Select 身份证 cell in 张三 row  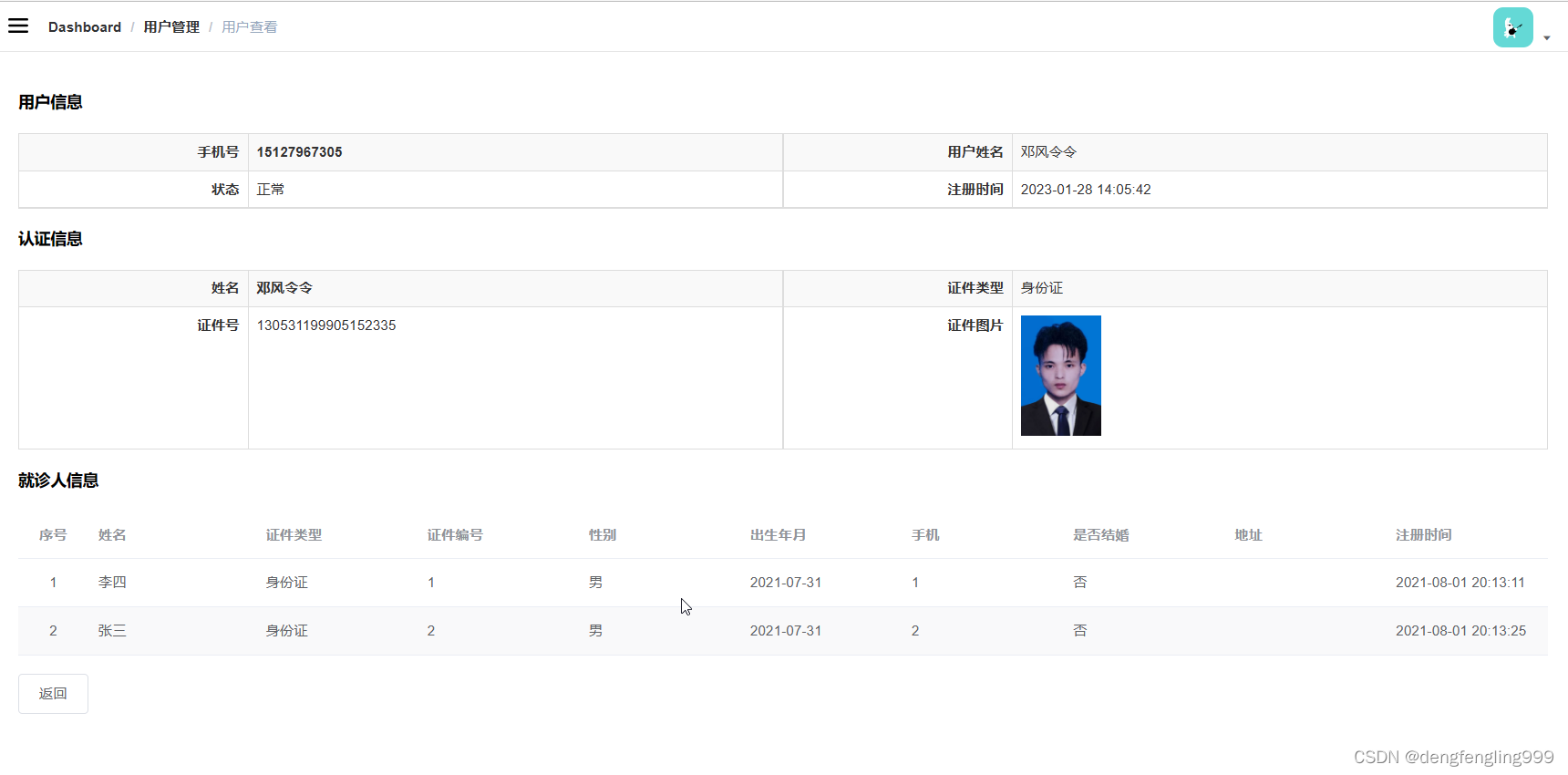click(286, 631)
